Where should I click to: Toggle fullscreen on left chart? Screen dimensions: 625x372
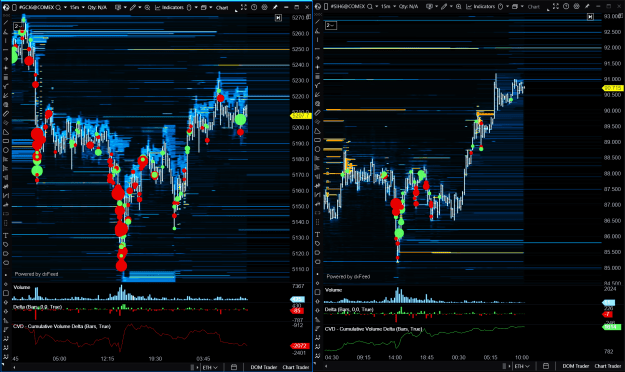point(244,7)
